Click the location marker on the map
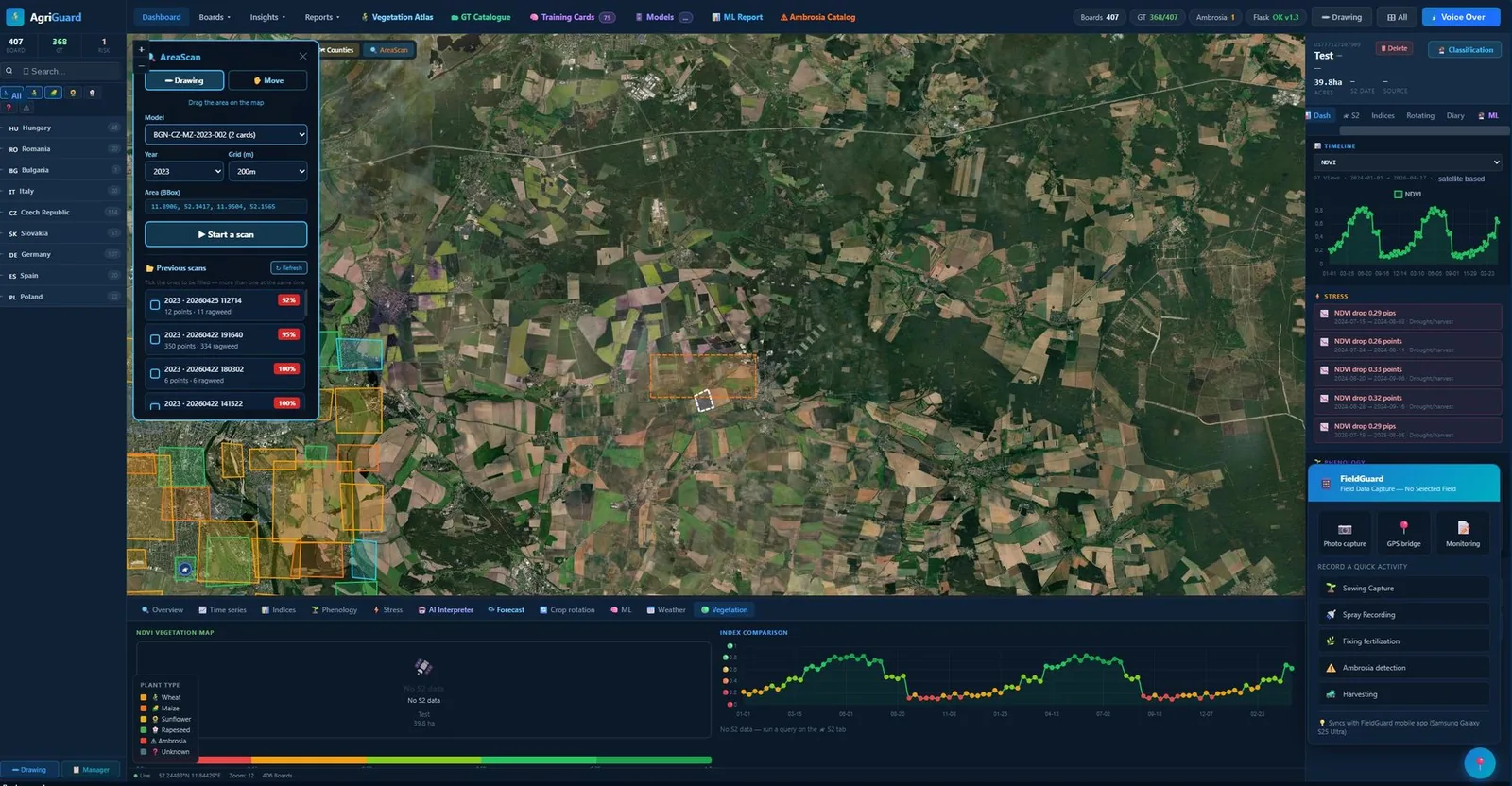 (x=185, y=569)
